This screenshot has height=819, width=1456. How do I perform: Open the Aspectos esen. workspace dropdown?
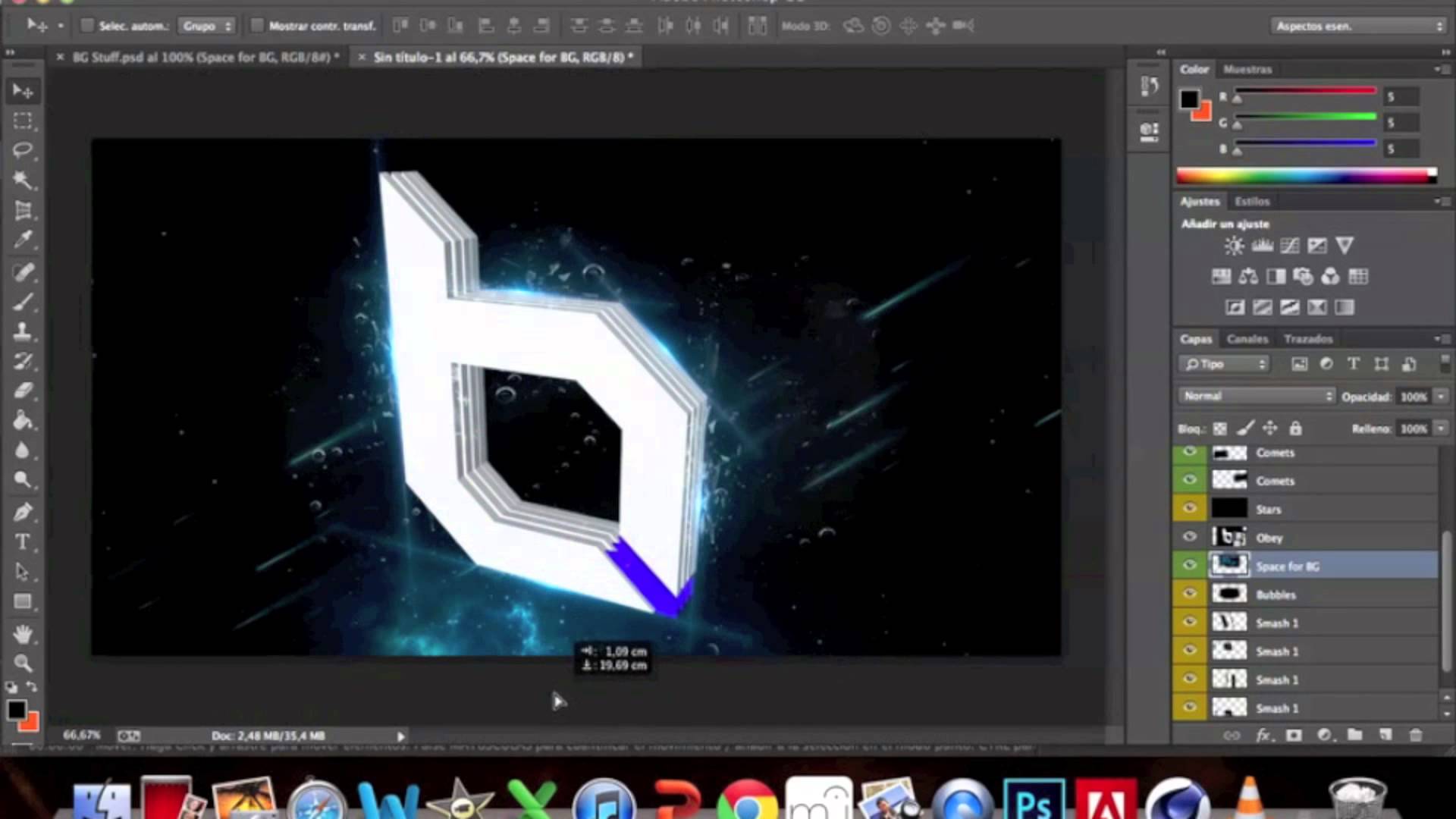(1358, 26)
